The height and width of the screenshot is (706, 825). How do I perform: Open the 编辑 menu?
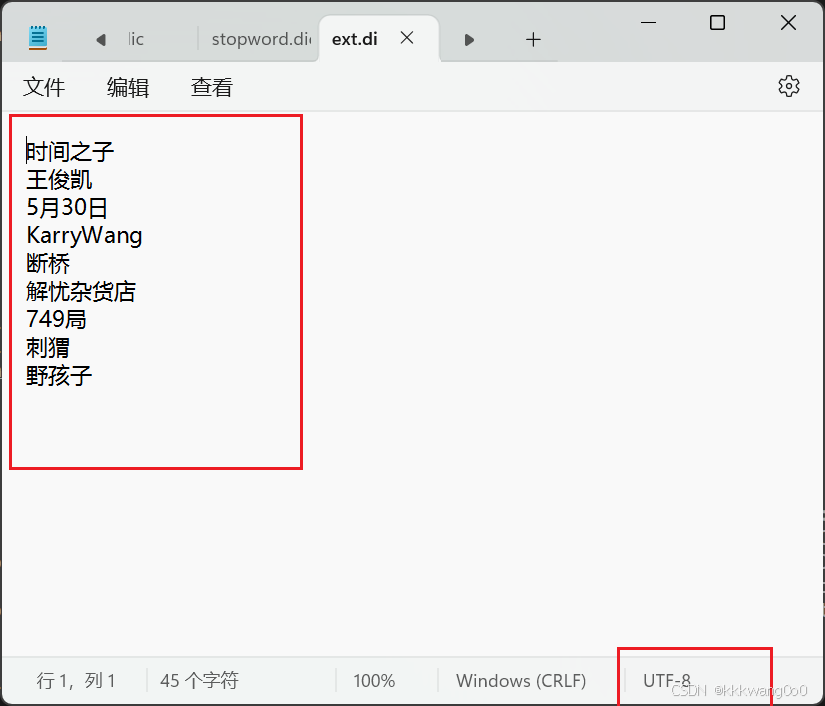[x=128, y=87]
